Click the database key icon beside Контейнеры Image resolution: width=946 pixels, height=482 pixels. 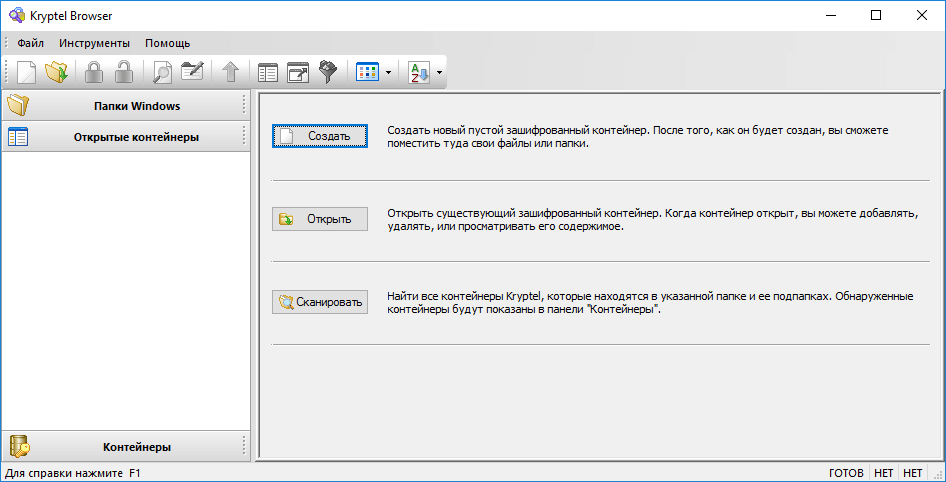click(20, 447)
